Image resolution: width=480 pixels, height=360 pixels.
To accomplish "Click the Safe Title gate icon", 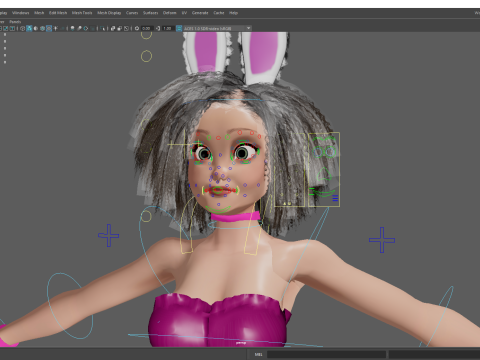I will (12, 28).
